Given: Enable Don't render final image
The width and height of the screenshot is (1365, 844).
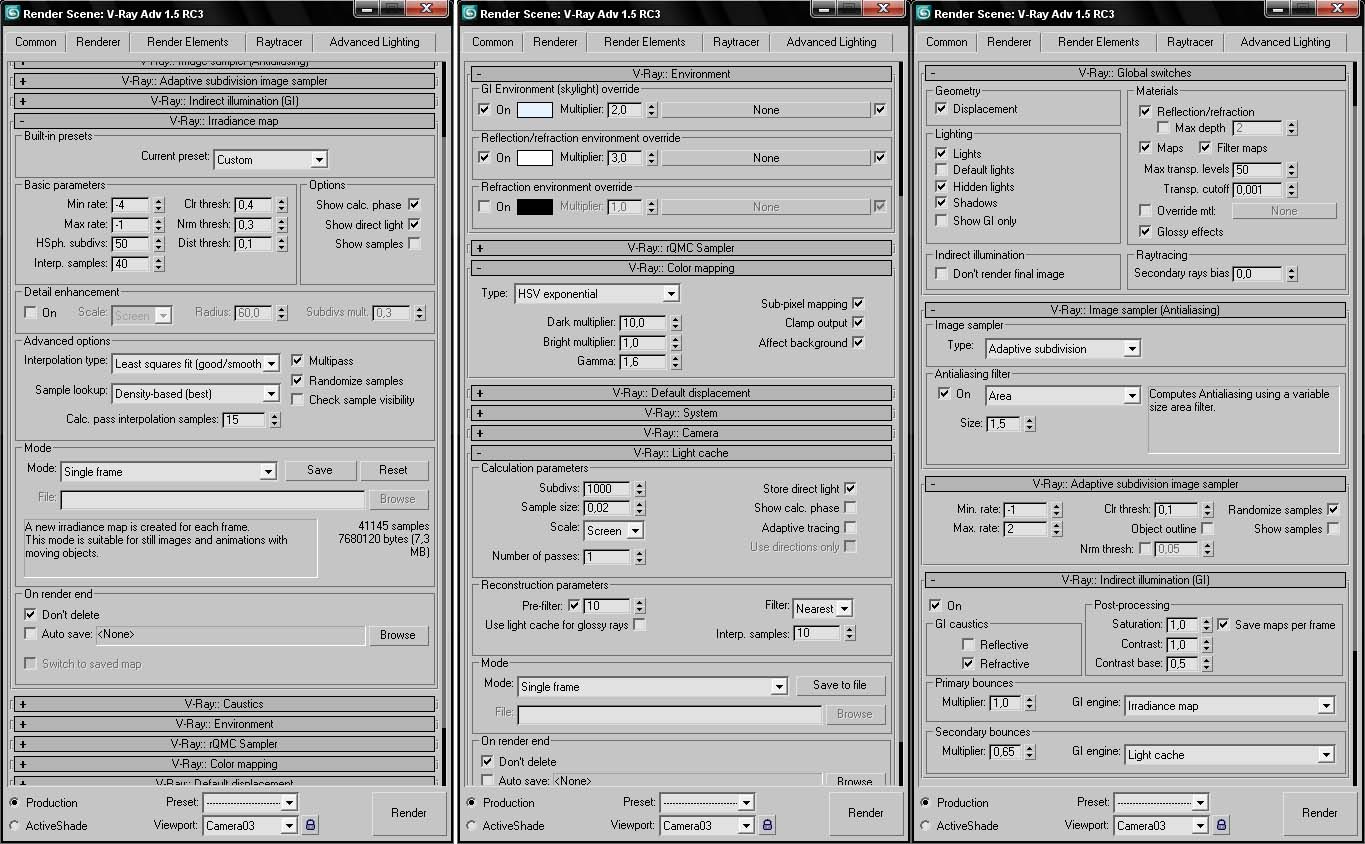Looking at the screenshot, I should pyautogui.click(x=941, y=273).
